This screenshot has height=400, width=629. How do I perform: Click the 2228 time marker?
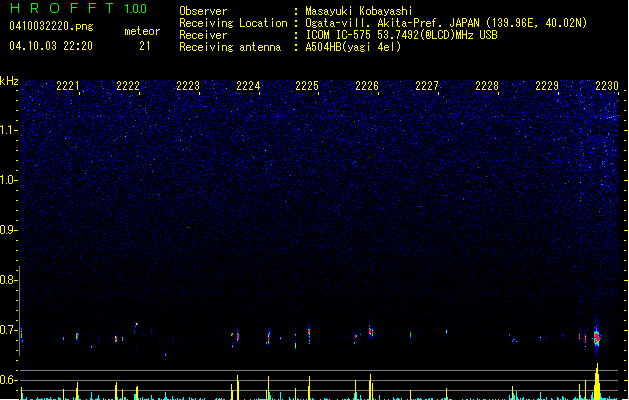pos(487,86)
